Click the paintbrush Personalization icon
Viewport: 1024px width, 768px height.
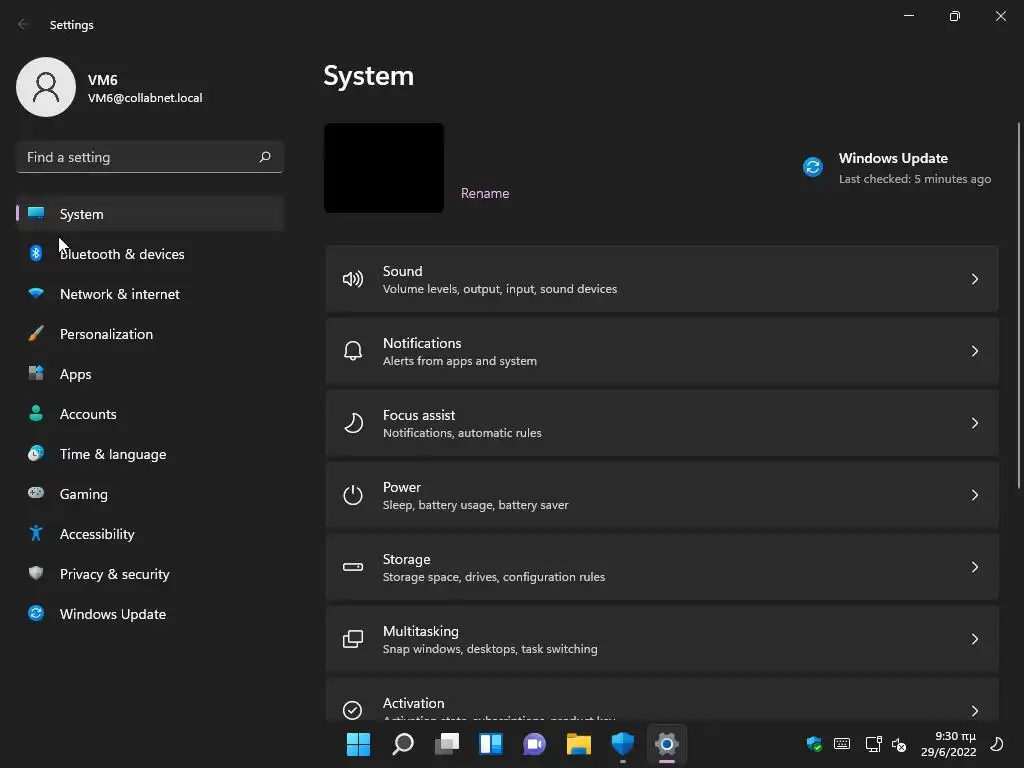tap(36, 334)
